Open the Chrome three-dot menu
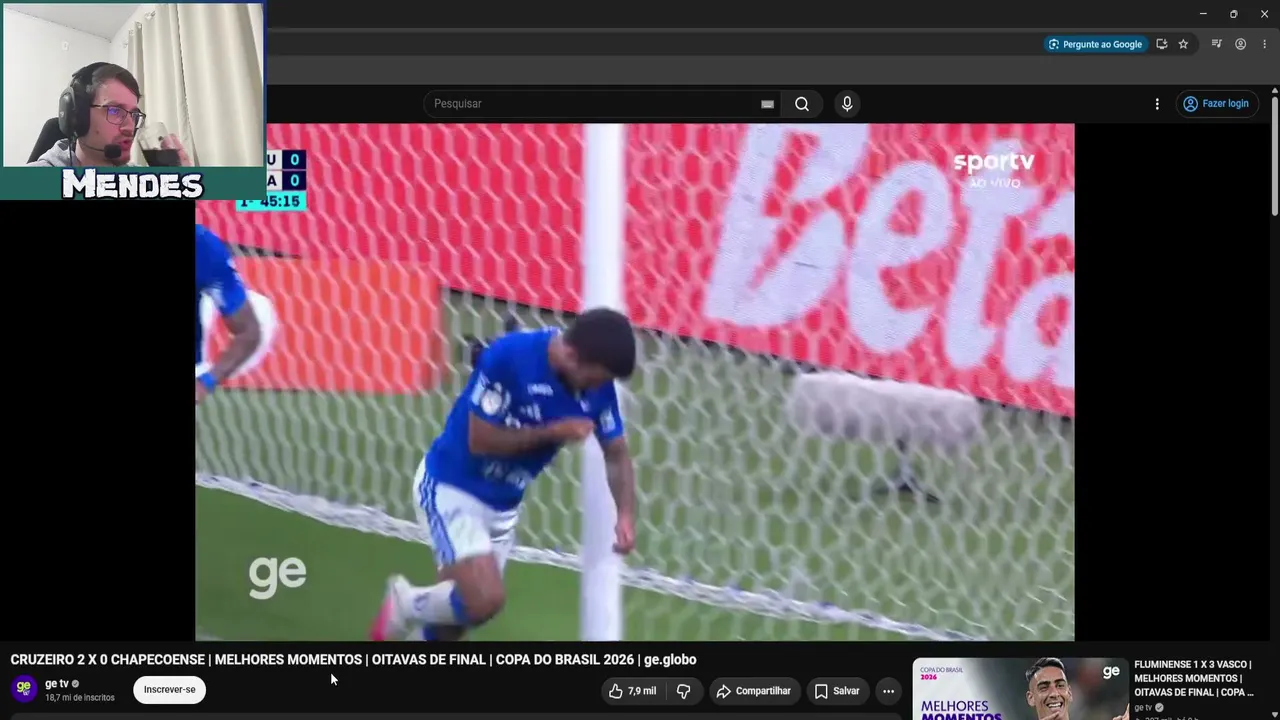Image resolution: width=1280 pixels, height=720 pixels. pos(1264,44)
